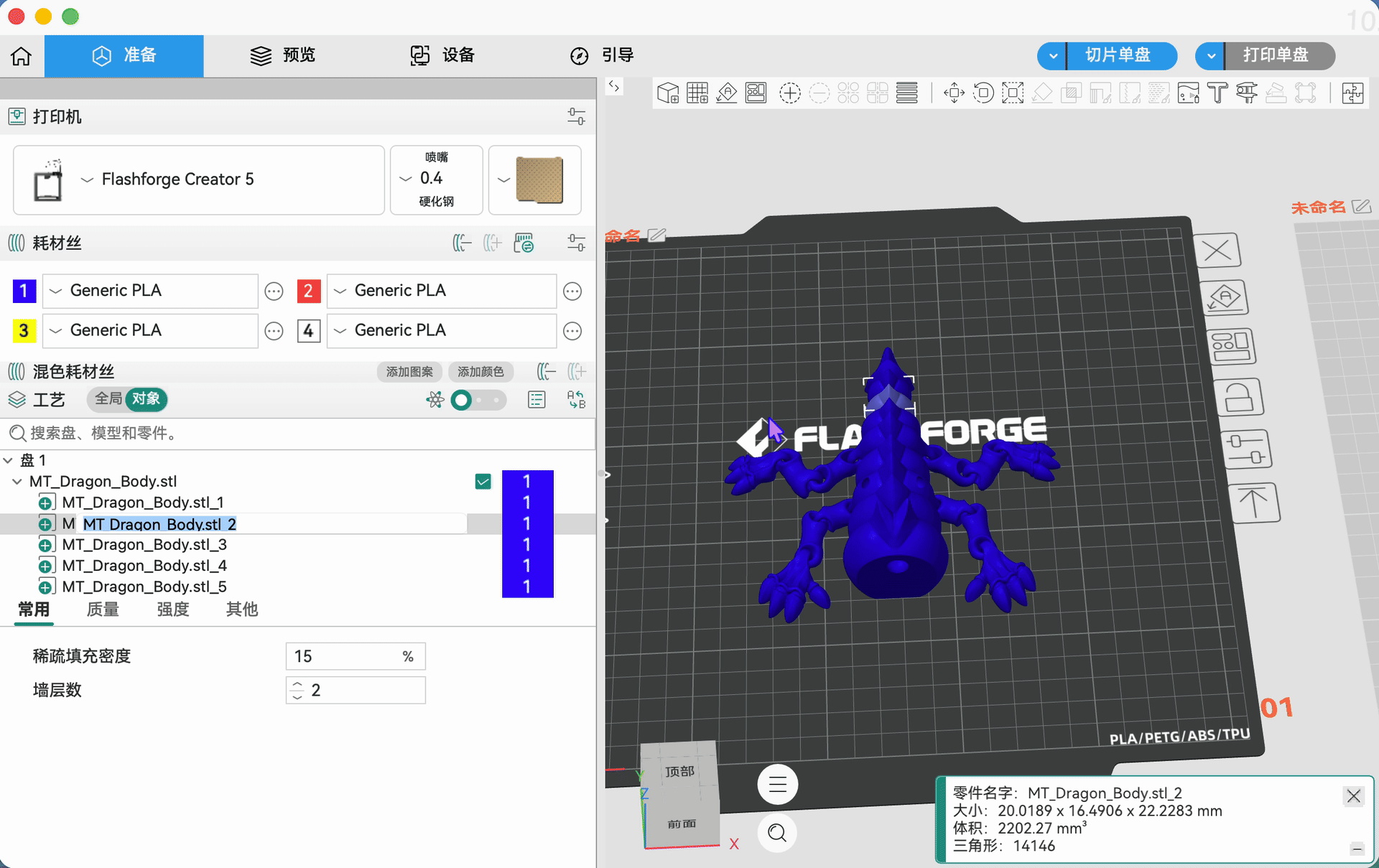This screenshot has height=868, width=1379.
Task: Go to the home screen
Action: click(22, 55)
